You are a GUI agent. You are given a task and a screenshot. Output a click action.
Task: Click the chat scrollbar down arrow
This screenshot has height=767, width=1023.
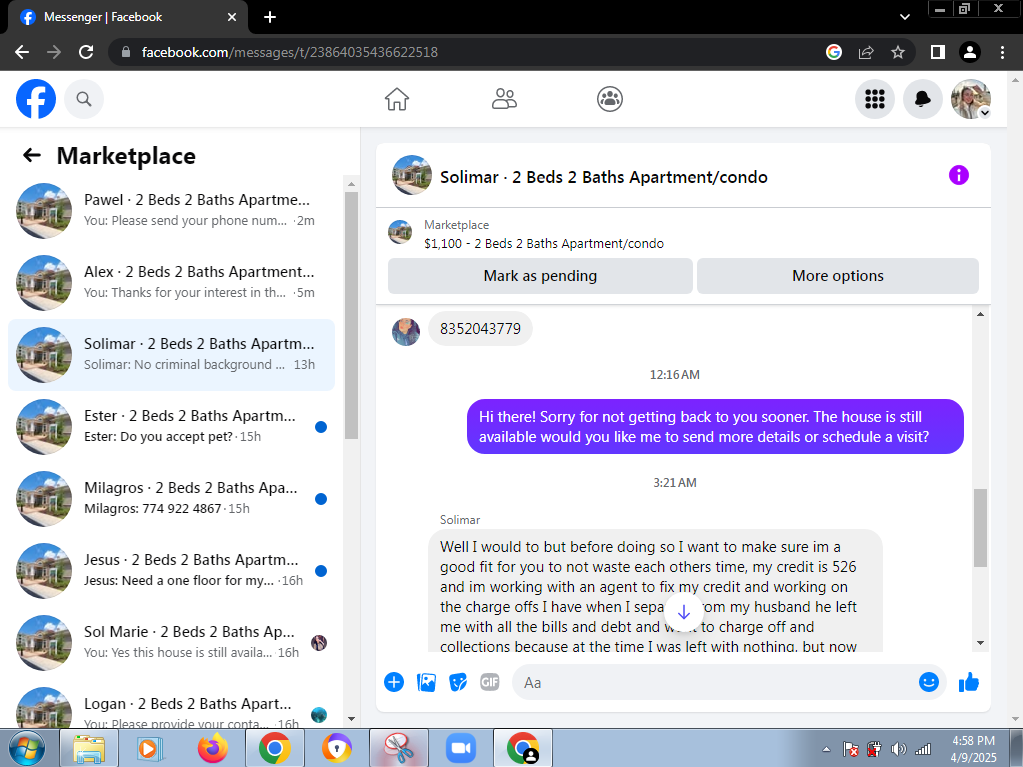point(980,643)
